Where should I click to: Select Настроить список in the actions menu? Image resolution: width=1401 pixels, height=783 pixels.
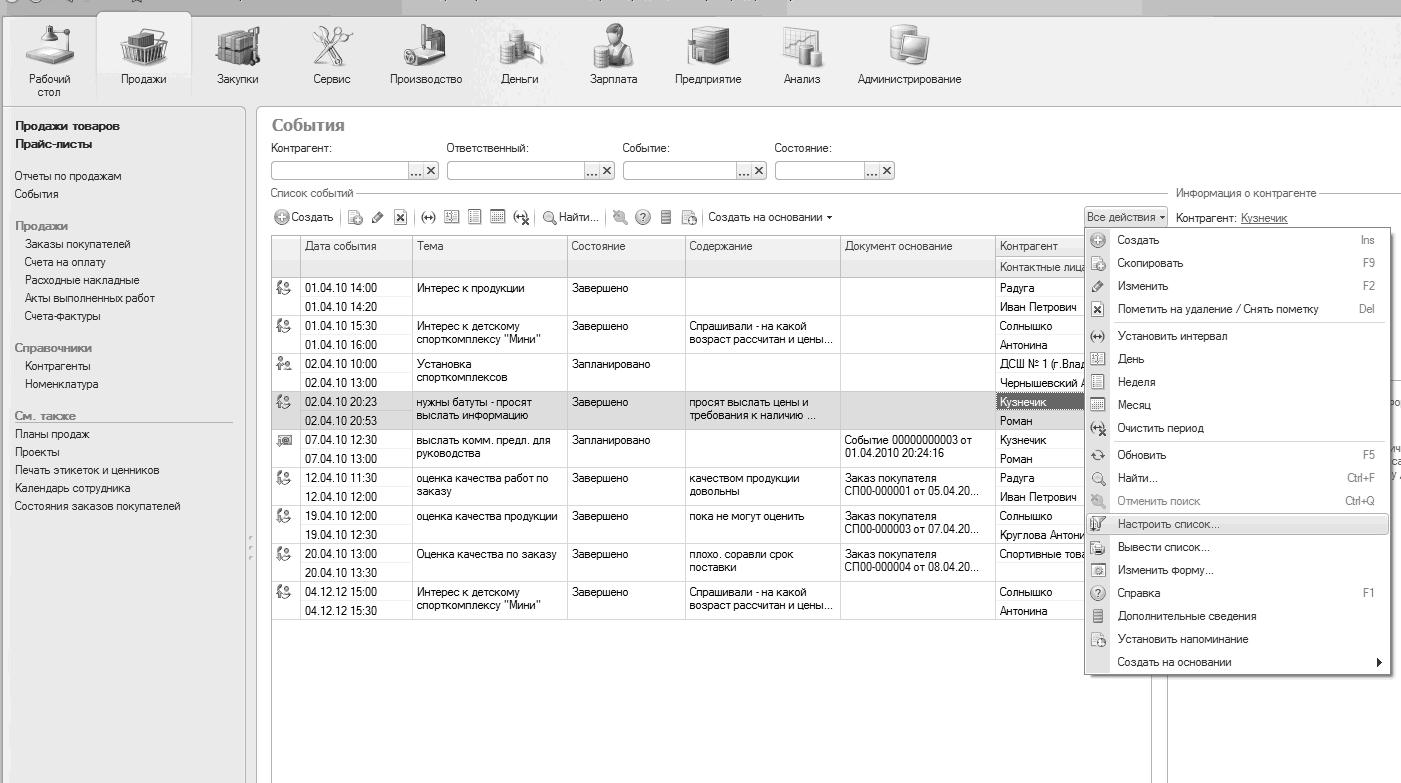coord(1168,524)
